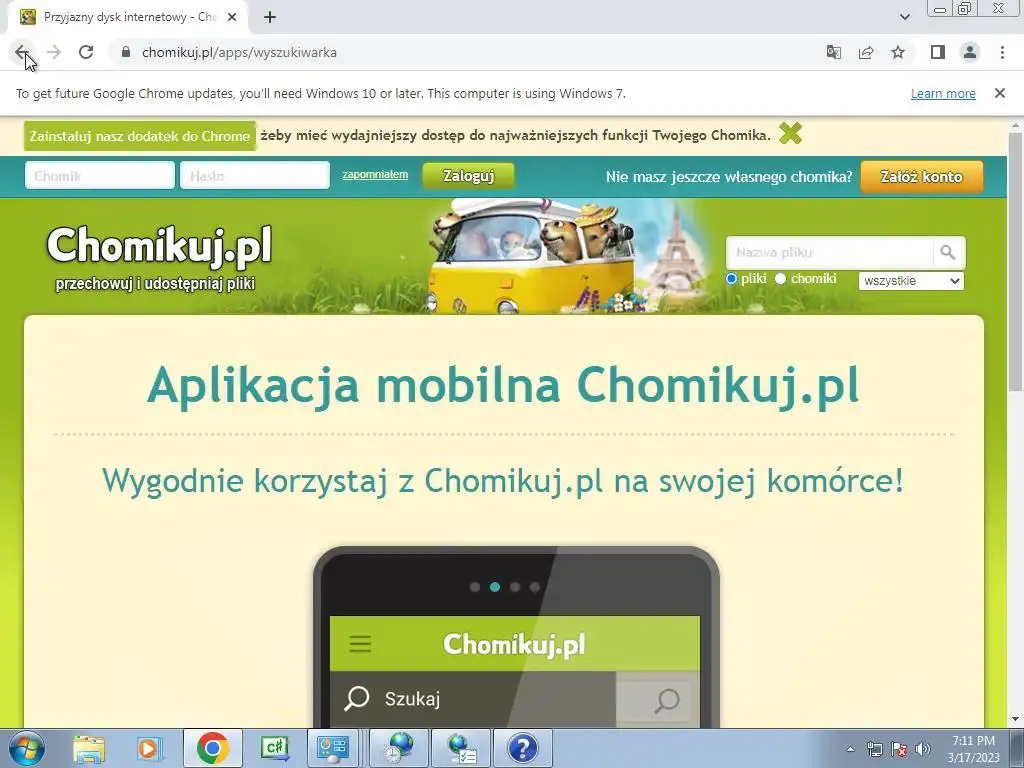Viewport: 1024px width, 768px height.
Task: Bookmark this page with the star icon
Action: pos(898,52)
